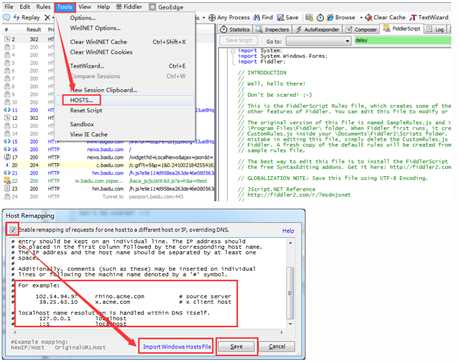Select New Session Clipboard...
Viewport: 459px width, 362px height.
(104, 90)
